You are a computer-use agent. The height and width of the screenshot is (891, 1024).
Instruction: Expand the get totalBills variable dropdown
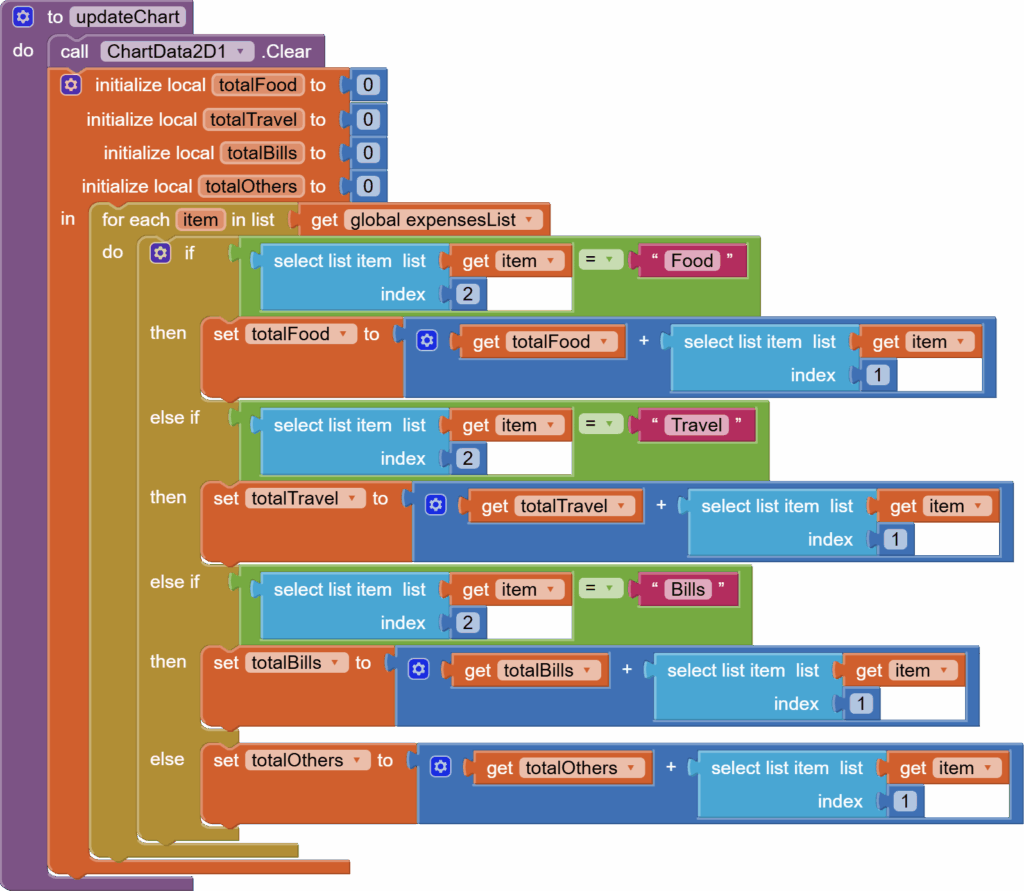590,670
